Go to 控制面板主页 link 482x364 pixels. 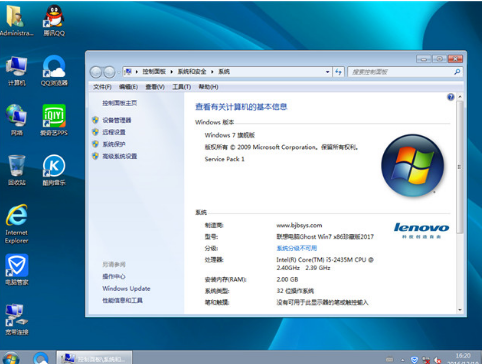(x=119, y=103)
